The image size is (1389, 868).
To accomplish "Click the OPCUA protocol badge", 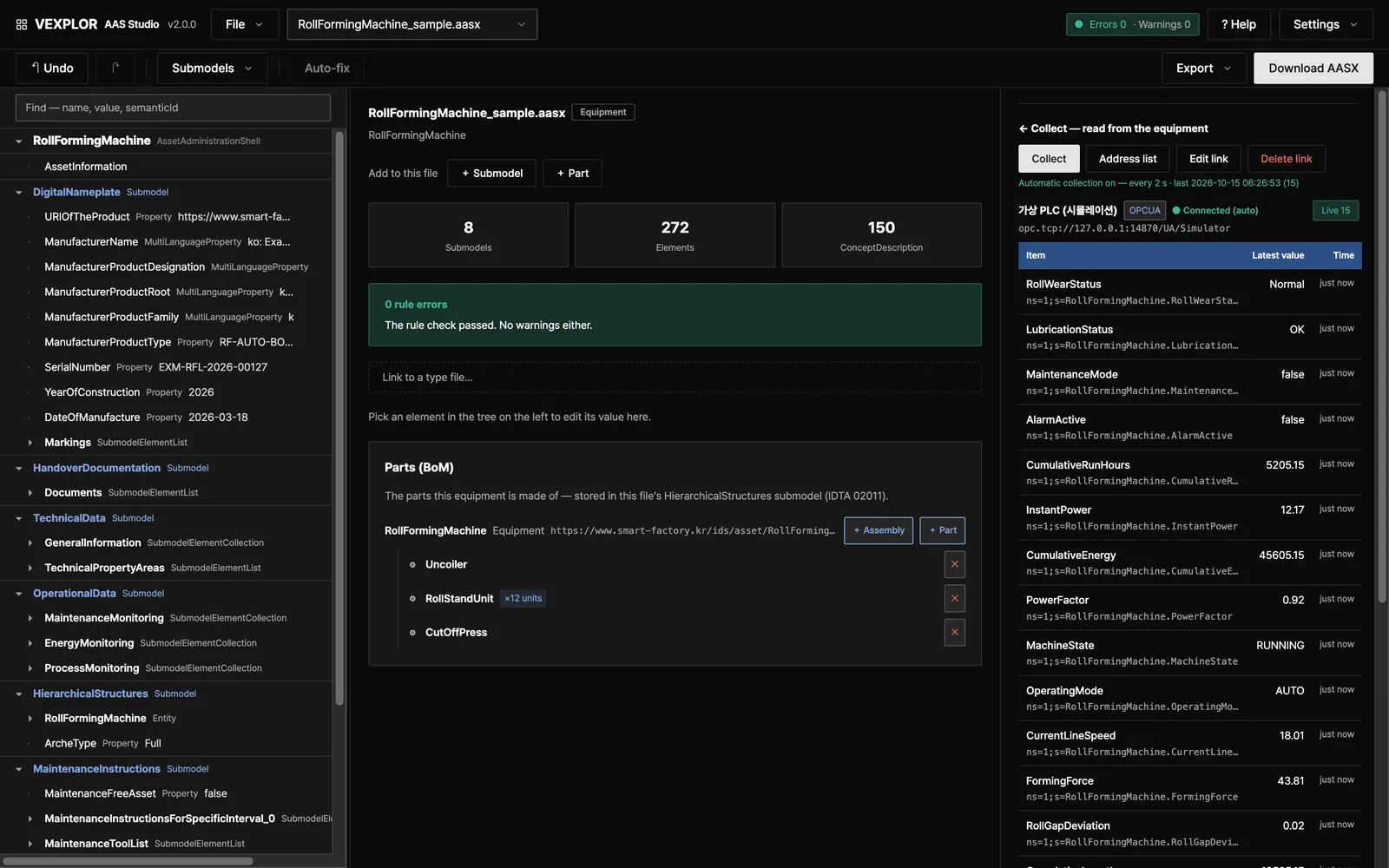I will 1144,210.
